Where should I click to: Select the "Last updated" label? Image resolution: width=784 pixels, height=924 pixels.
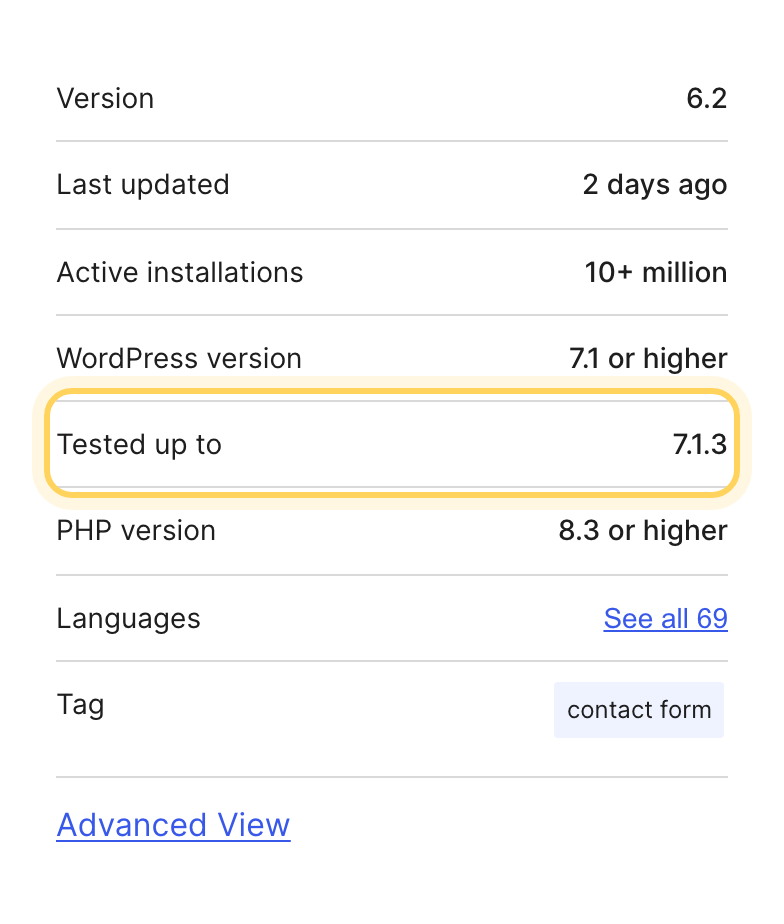tap(143, 184)
